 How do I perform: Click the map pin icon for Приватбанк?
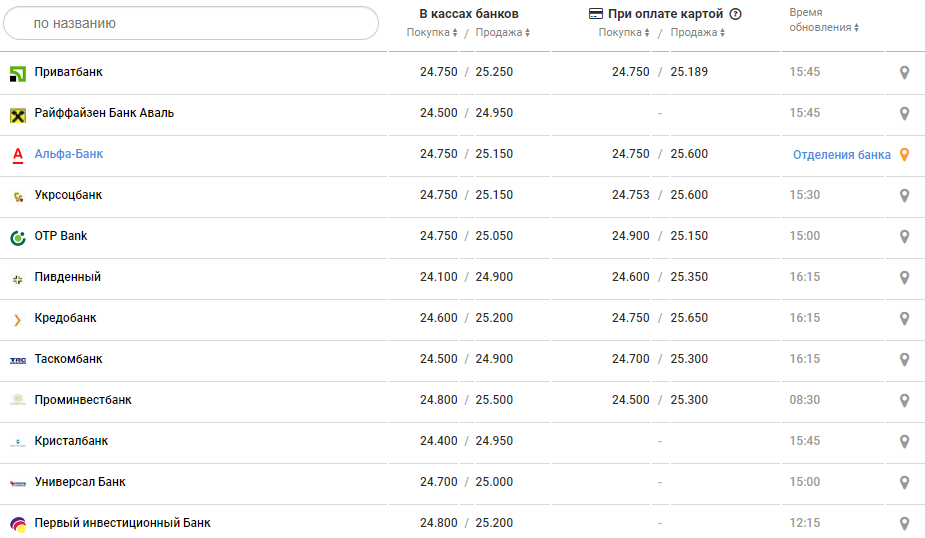pos(904,73)
